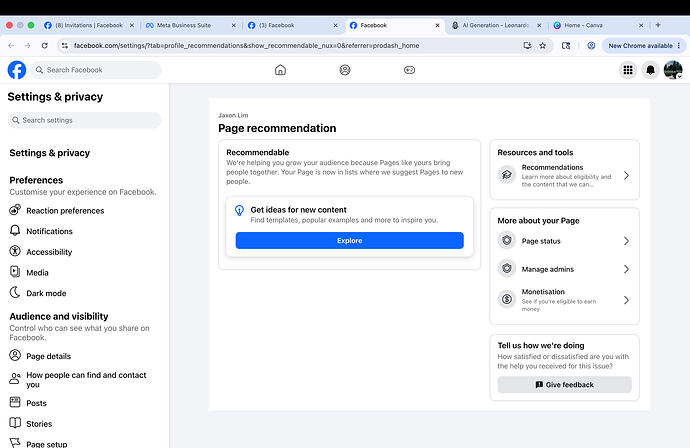Open Page details settings
Viewport: 690px width, 448px height.
click(48, 356)
